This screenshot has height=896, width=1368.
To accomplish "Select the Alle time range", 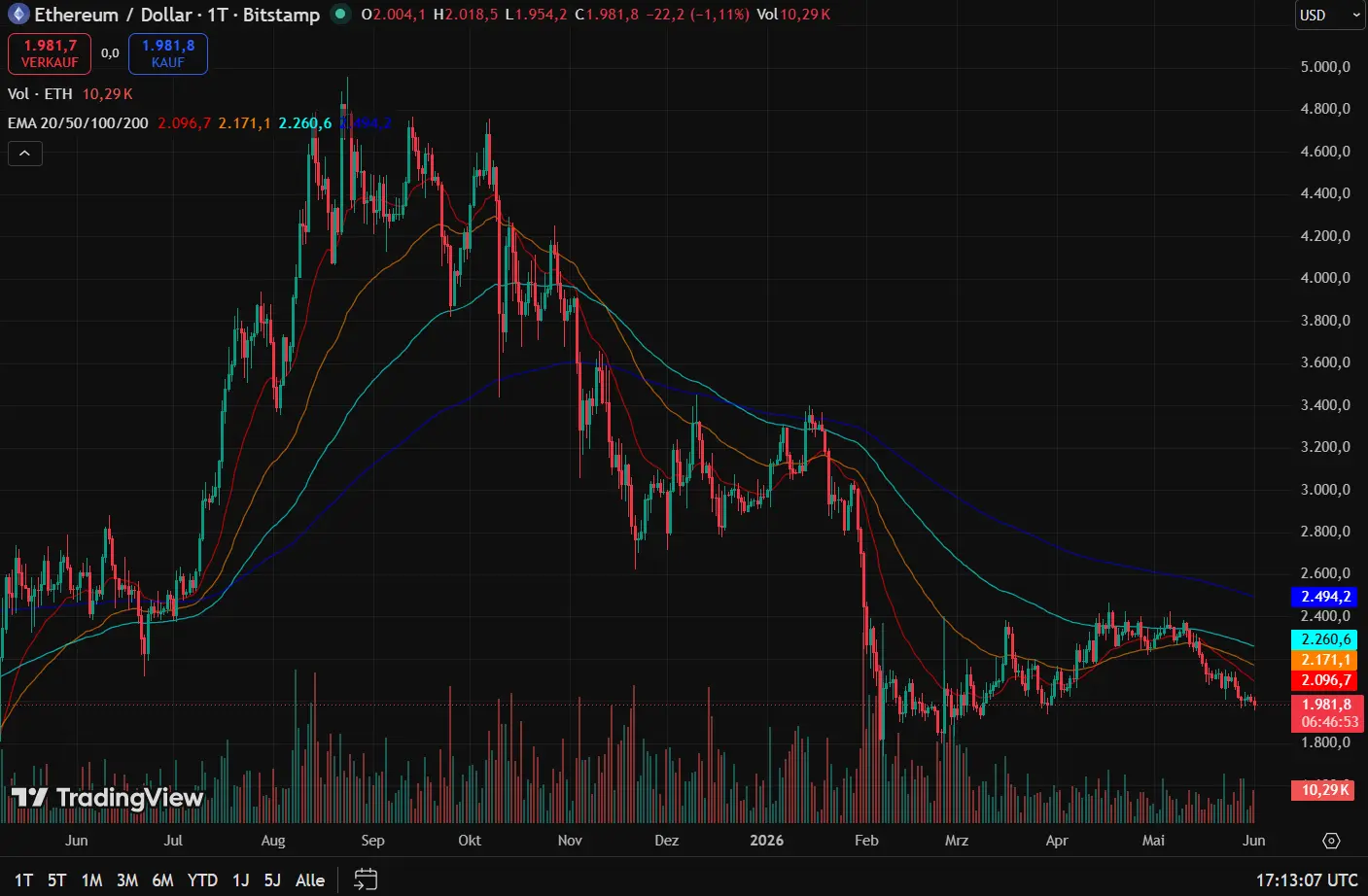I will tap(310, 880).
